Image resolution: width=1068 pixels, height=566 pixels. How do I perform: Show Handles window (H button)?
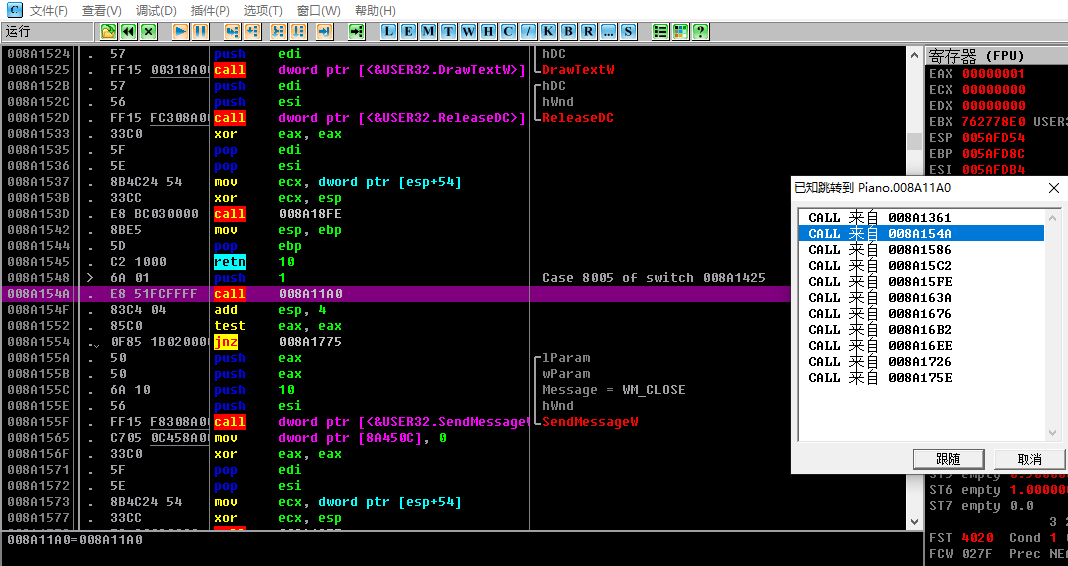point(488,31)
